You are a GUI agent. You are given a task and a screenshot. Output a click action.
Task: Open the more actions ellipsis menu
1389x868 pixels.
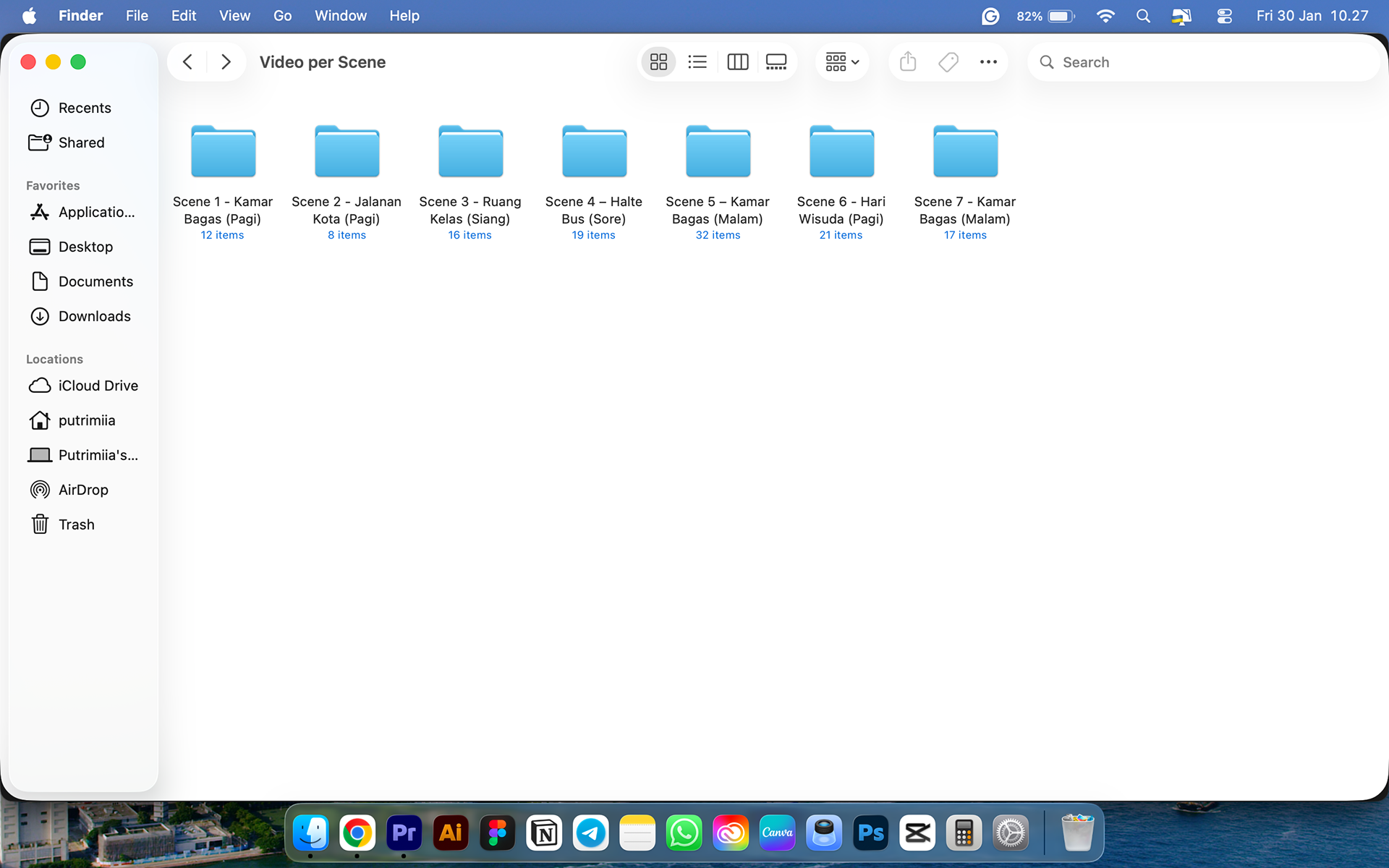pyautogui.click(x=988, y=62)
